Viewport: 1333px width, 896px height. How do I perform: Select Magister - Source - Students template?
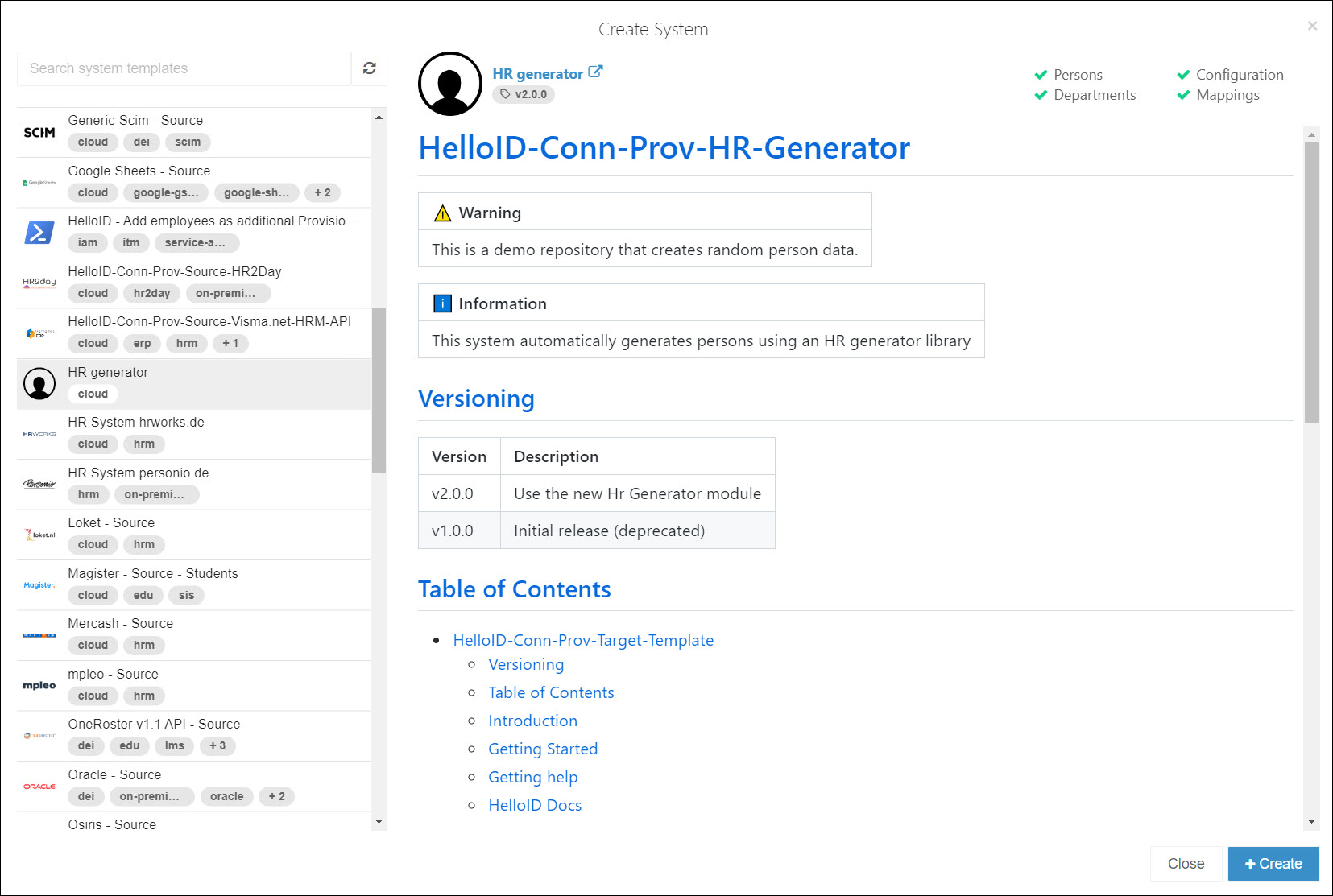click(193, 585)
